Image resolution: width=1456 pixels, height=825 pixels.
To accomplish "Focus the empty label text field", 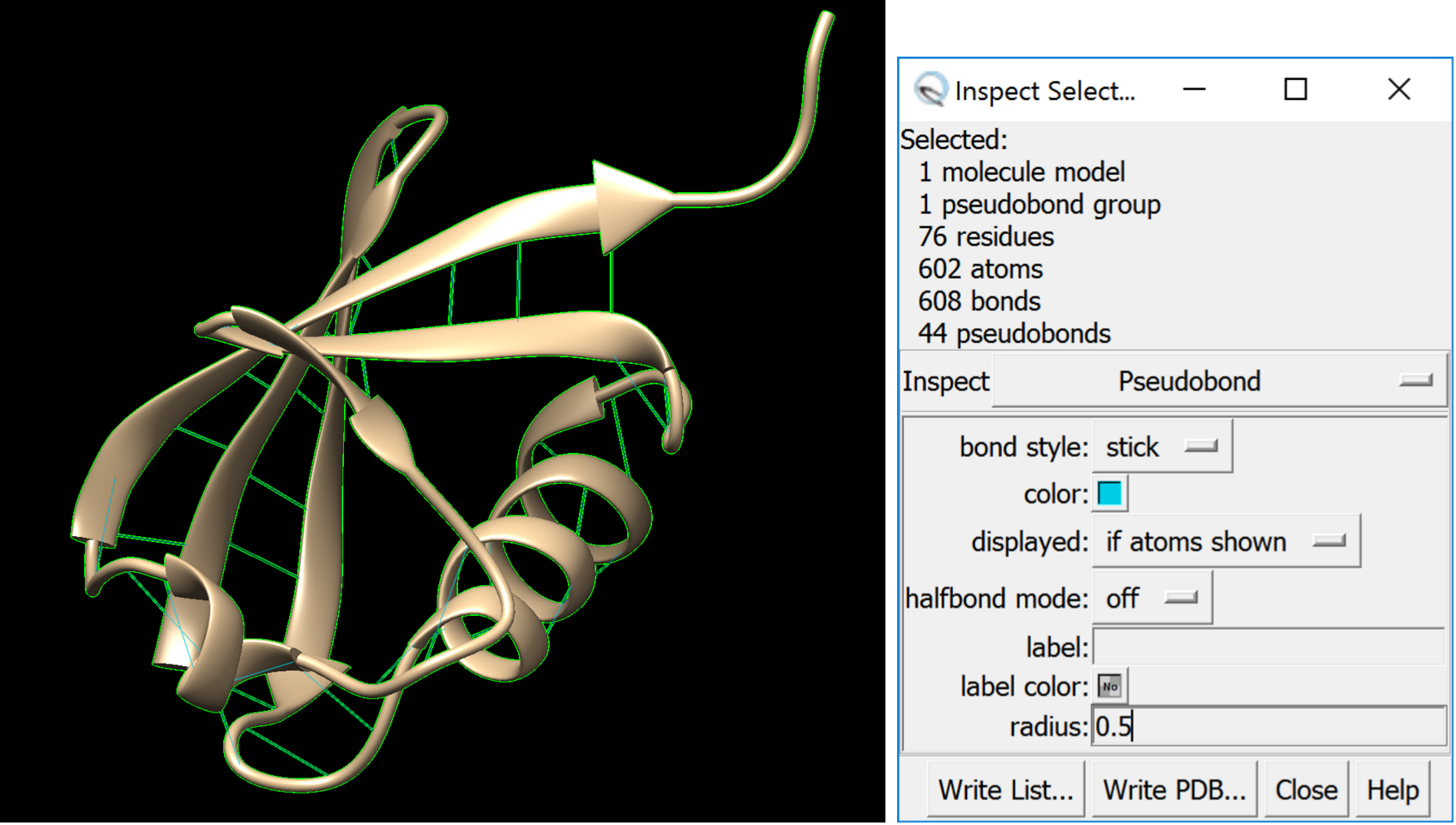I will point(1268,647).
